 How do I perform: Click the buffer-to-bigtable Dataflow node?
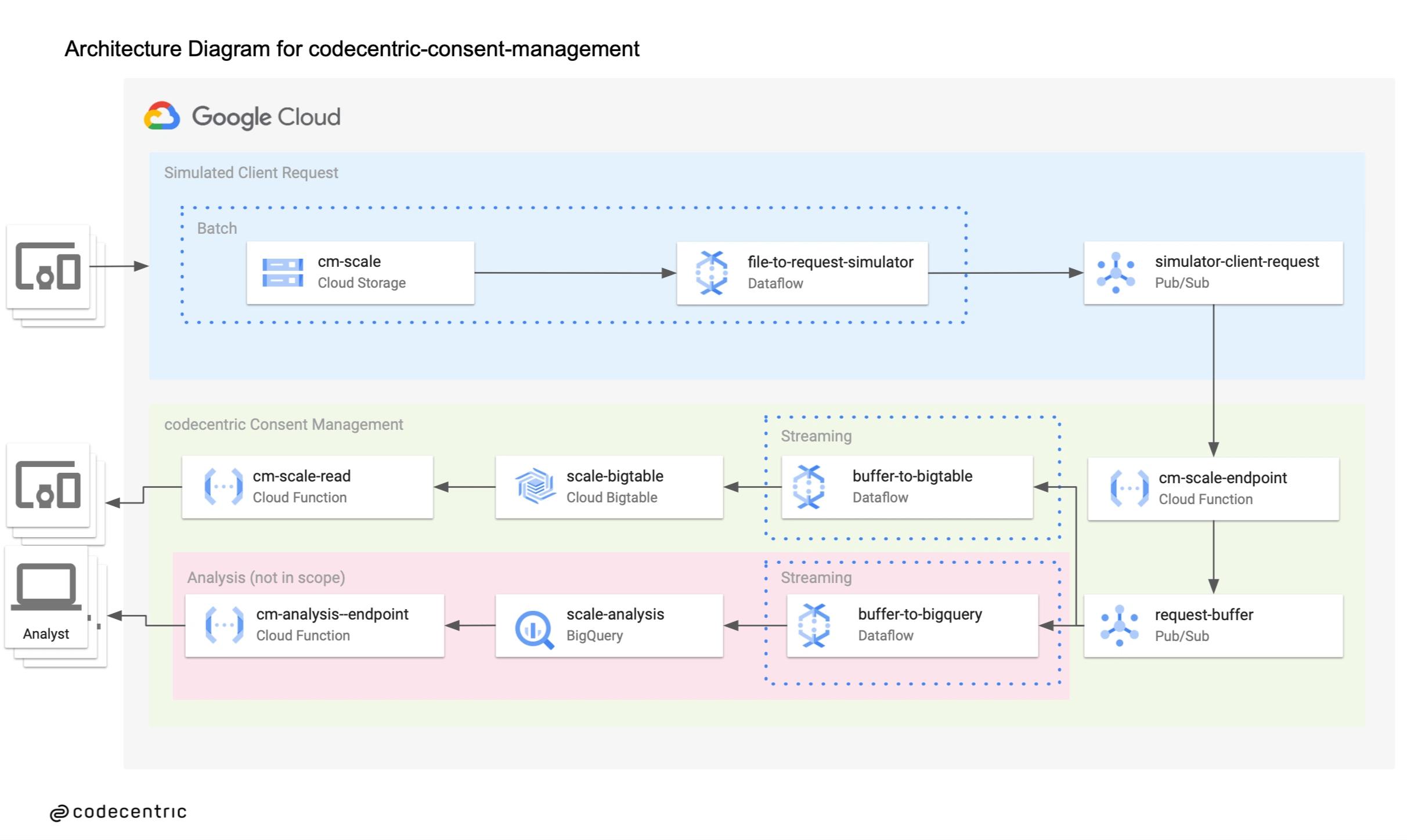point(907,487)
